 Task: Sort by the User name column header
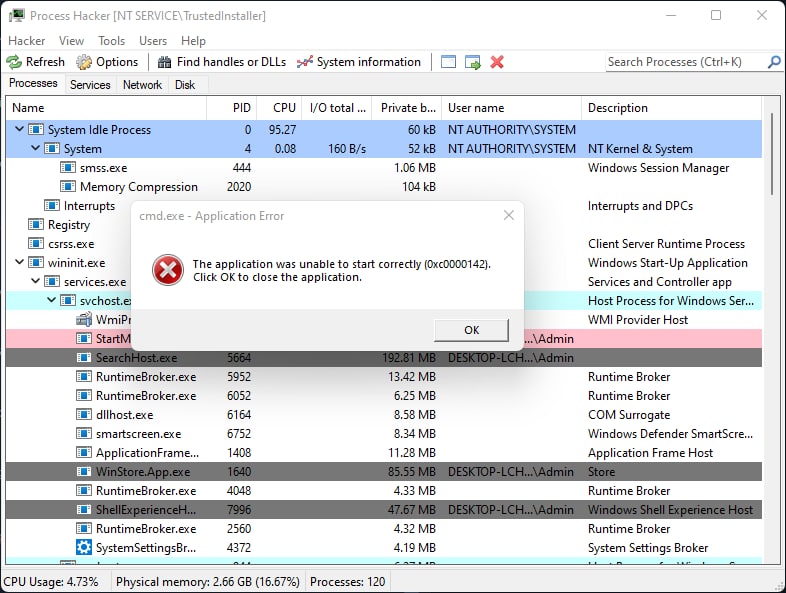[511, 108]
